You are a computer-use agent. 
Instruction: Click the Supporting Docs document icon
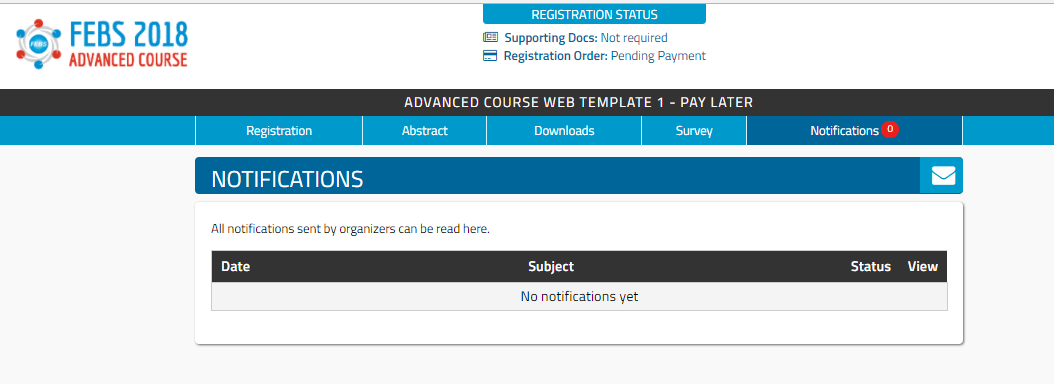[490, 38]
